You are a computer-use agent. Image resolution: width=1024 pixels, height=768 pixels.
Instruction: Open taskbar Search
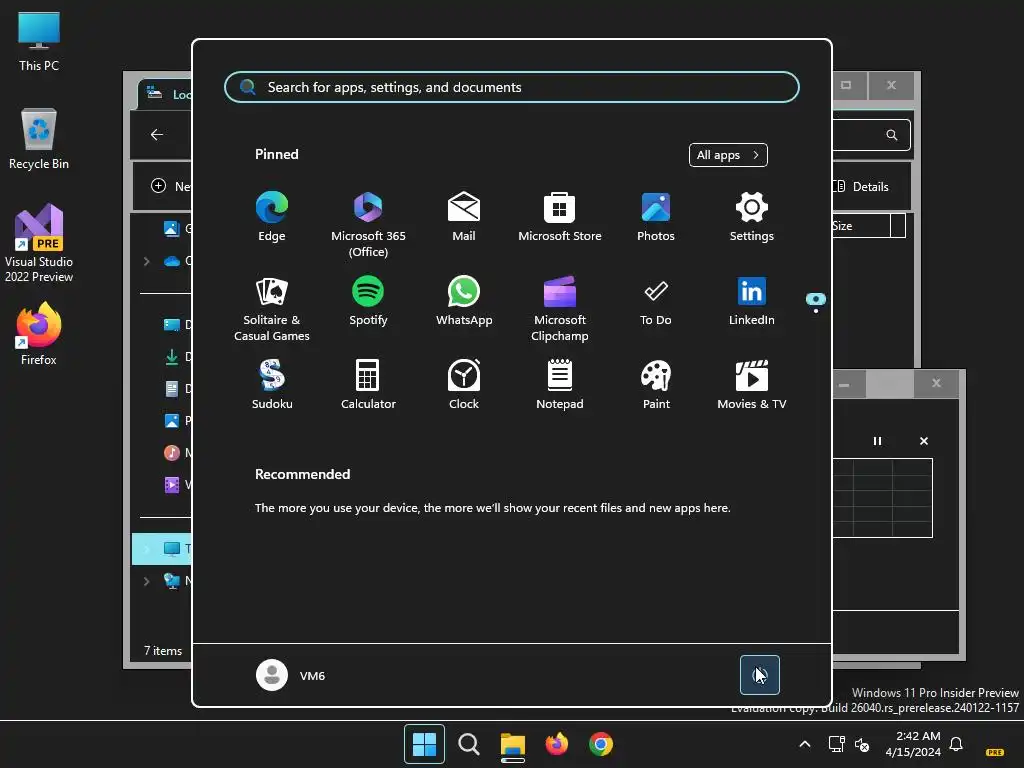coord(468,744)
